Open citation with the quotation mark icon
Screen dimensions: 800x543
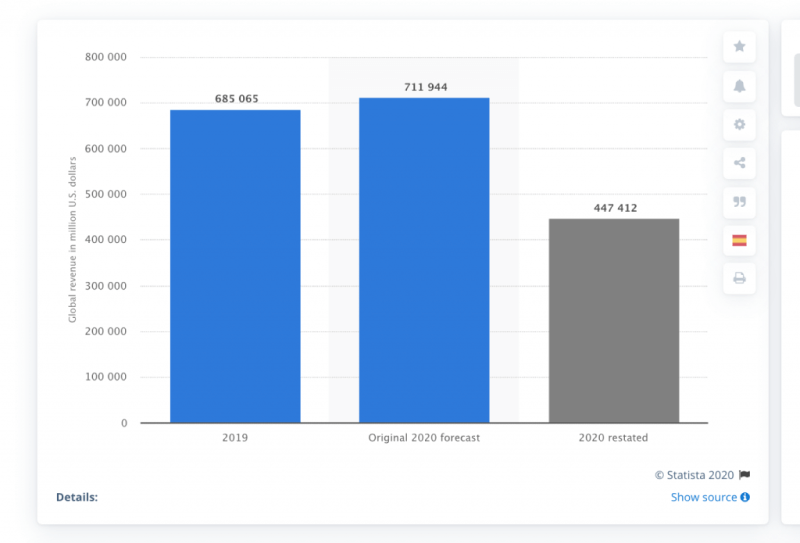tap(739, 201)
